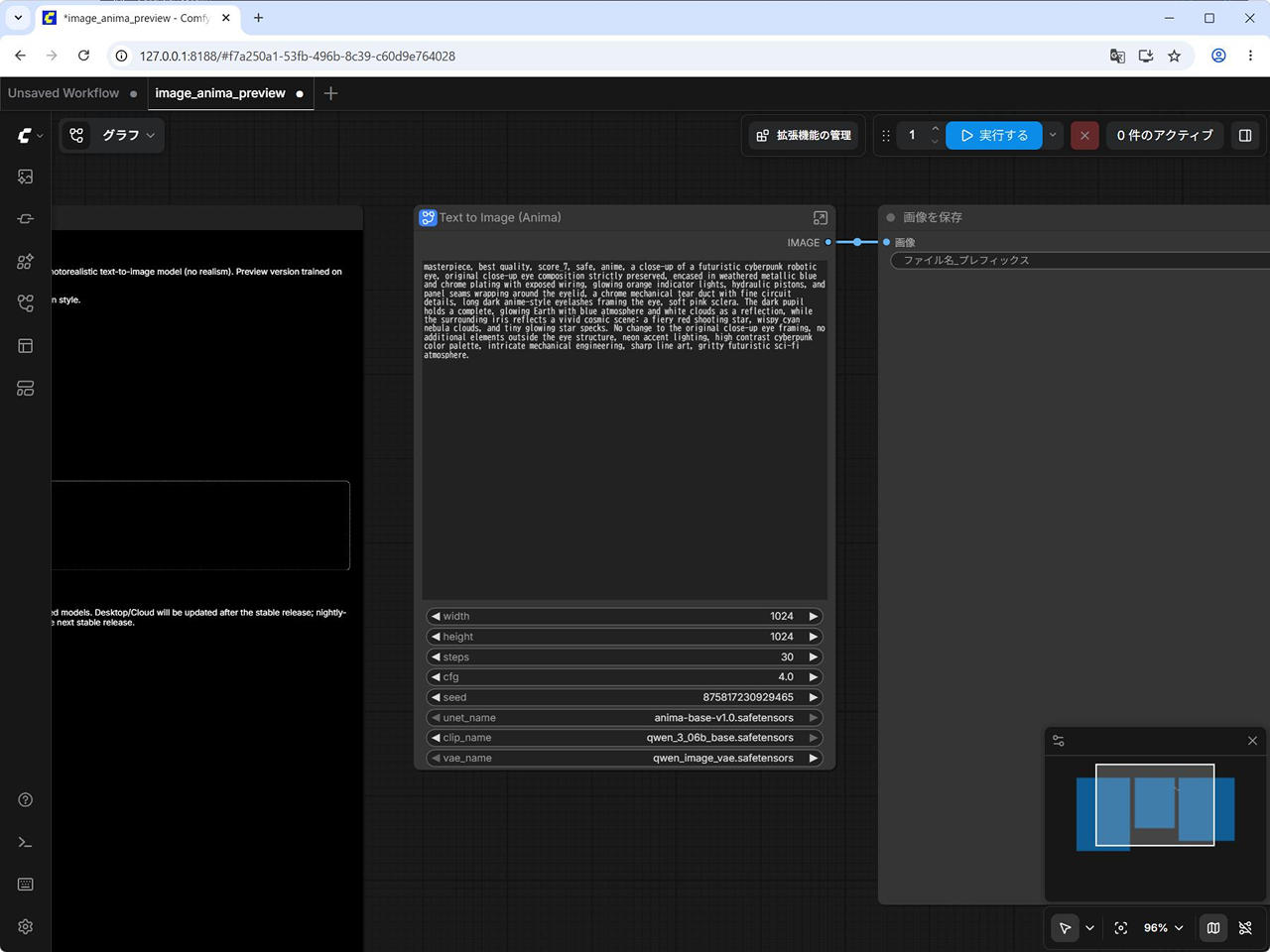Open the keyboard shortcuts sidebar icon
Screen dimensions: 1270x952
[26, 885]
